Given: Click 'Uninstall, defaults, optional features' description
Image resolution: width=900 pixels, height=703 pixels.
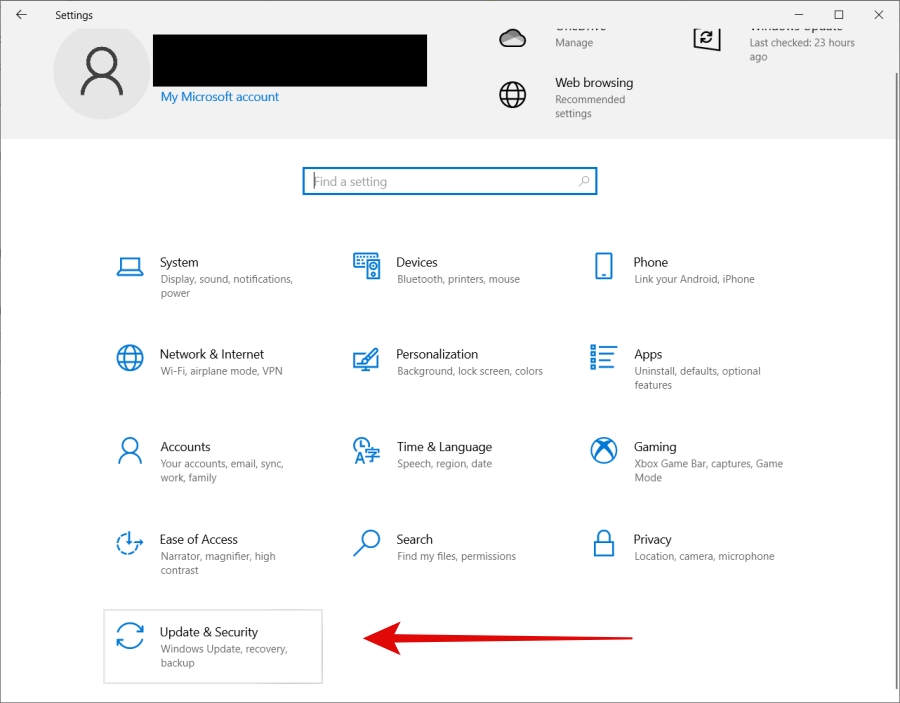Looking at the screenshot, I should [x=697, y=378].
